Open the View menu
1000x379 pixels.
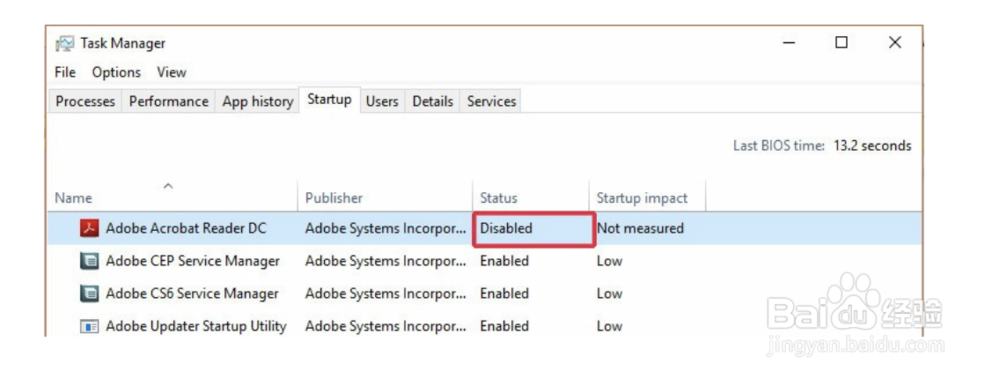(172, 72)
